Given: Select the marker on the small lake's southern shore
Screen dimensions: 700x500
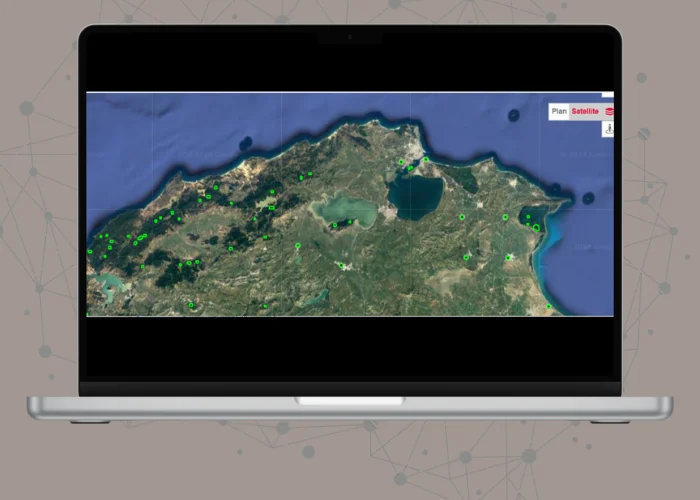Looking at the screenshot, I should [334, 225].
